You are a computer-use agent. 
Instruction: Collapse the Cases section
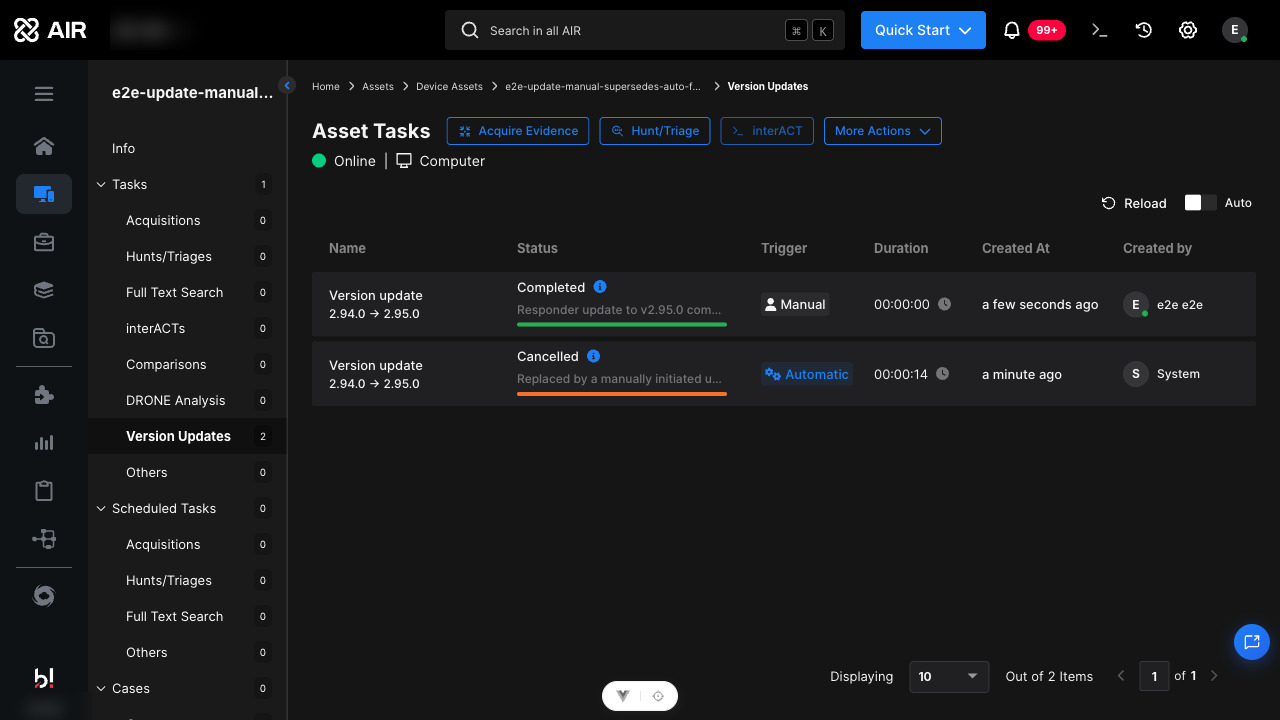click(x=101, y=689)
